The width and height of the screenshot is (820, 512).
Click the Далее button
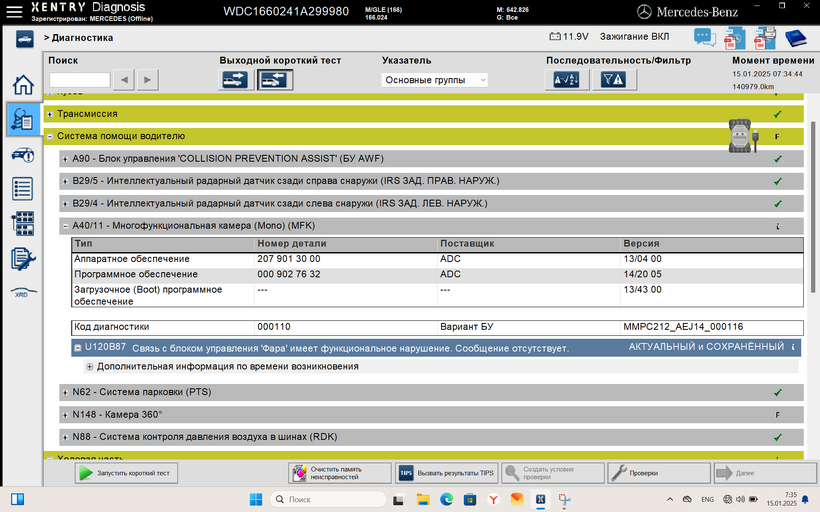tap(765, 473)
